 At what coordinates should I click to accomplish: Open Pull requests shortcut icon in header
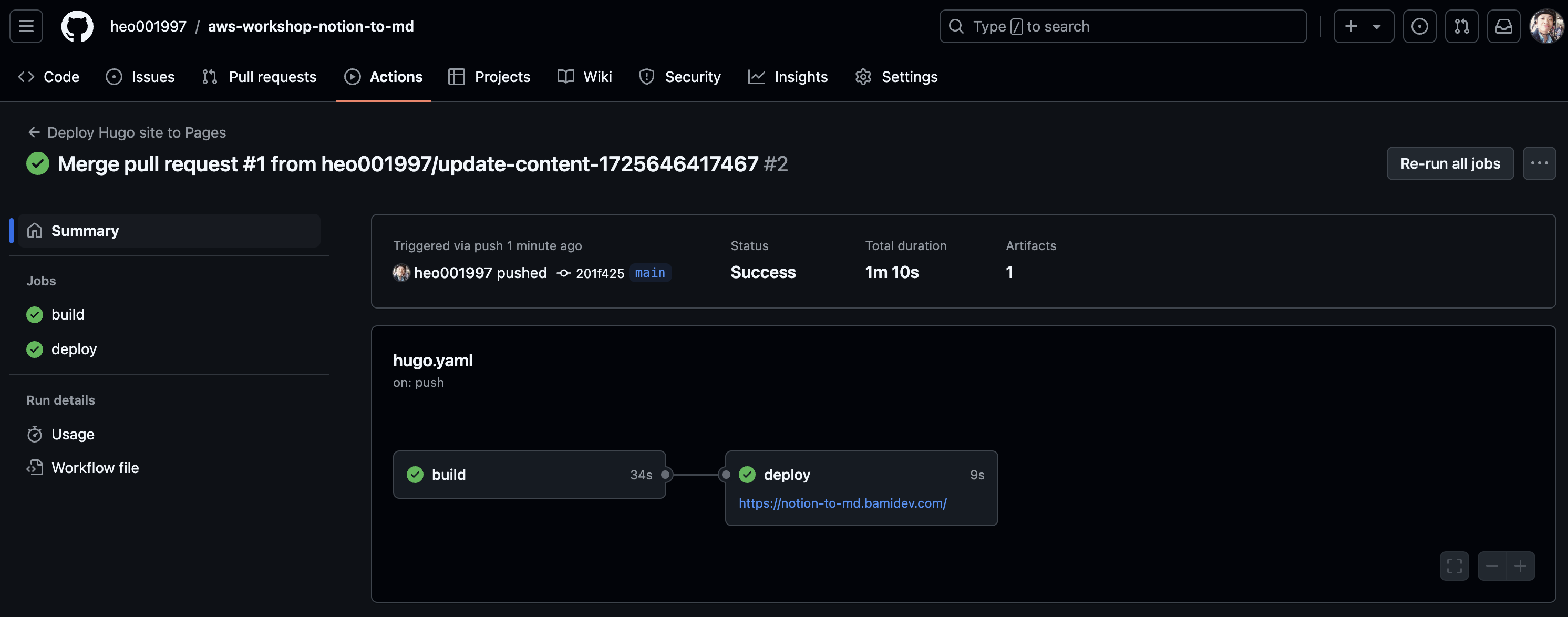1461,26
